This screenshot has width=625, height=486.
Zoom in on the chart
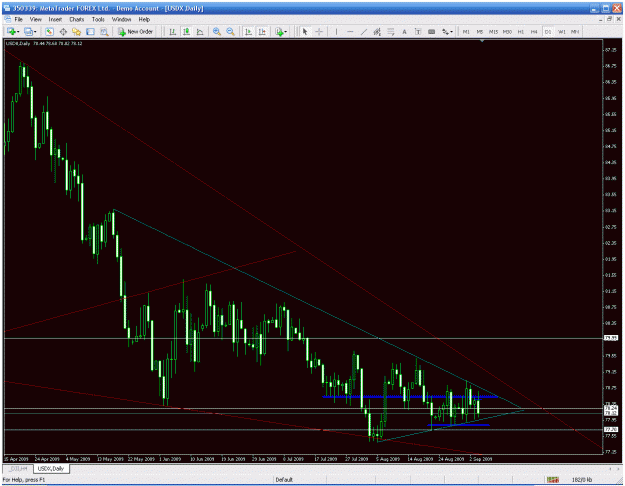[217, 32]
